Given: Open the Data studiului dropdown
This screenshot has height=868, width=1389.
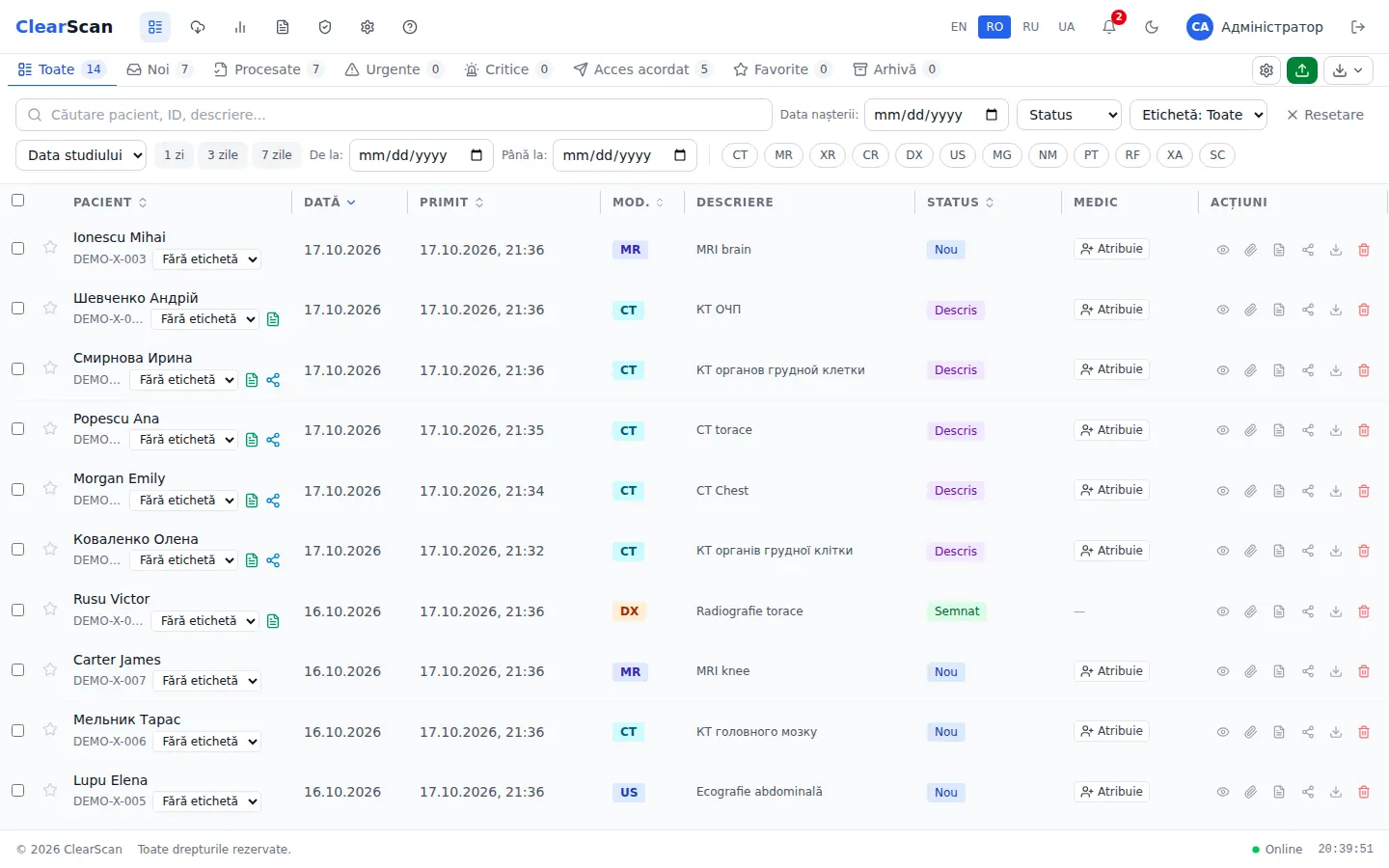Looking at the screenshot, I should point(81,155).
